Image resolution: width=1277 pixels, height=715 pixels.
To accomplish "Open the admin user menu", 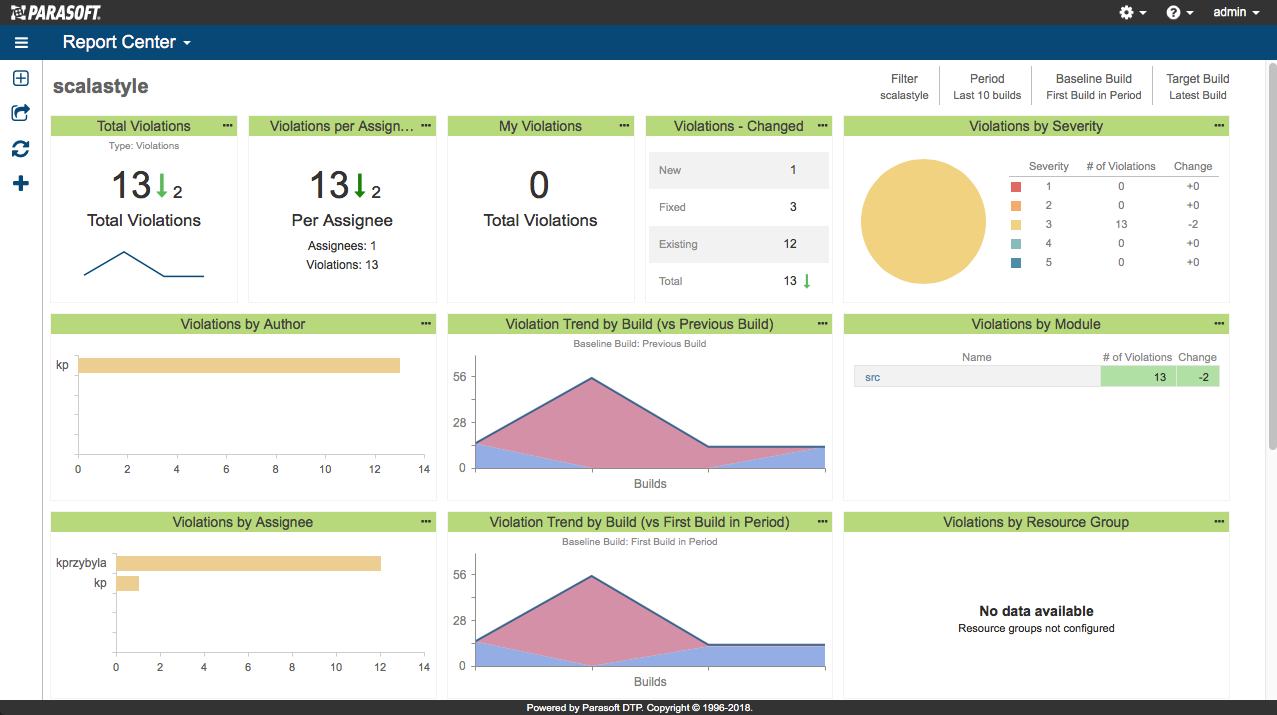I will [x=1236, y=12].
